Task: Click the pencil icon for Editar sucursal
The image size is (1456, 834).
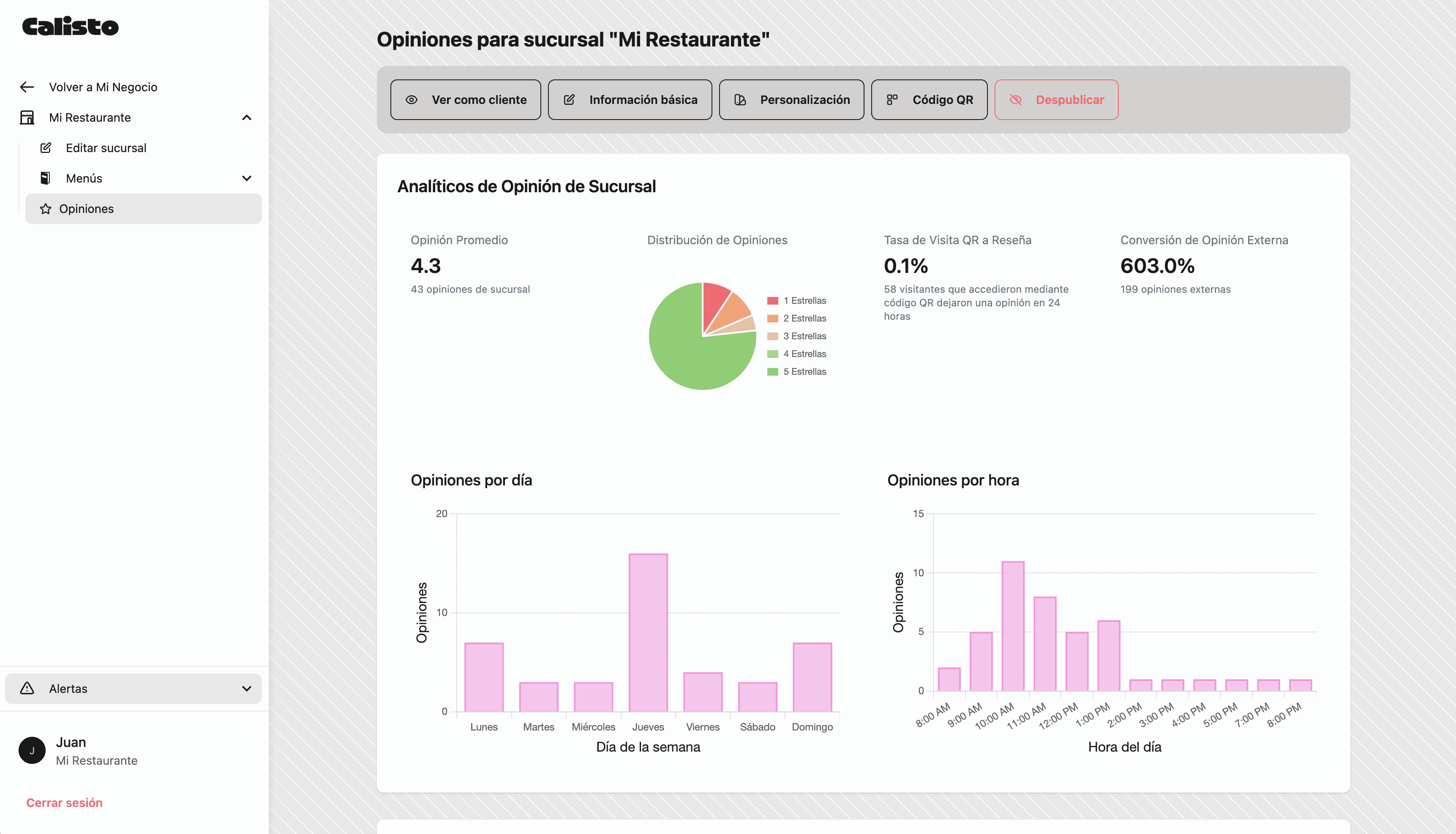Action: (x=46, y=148)
